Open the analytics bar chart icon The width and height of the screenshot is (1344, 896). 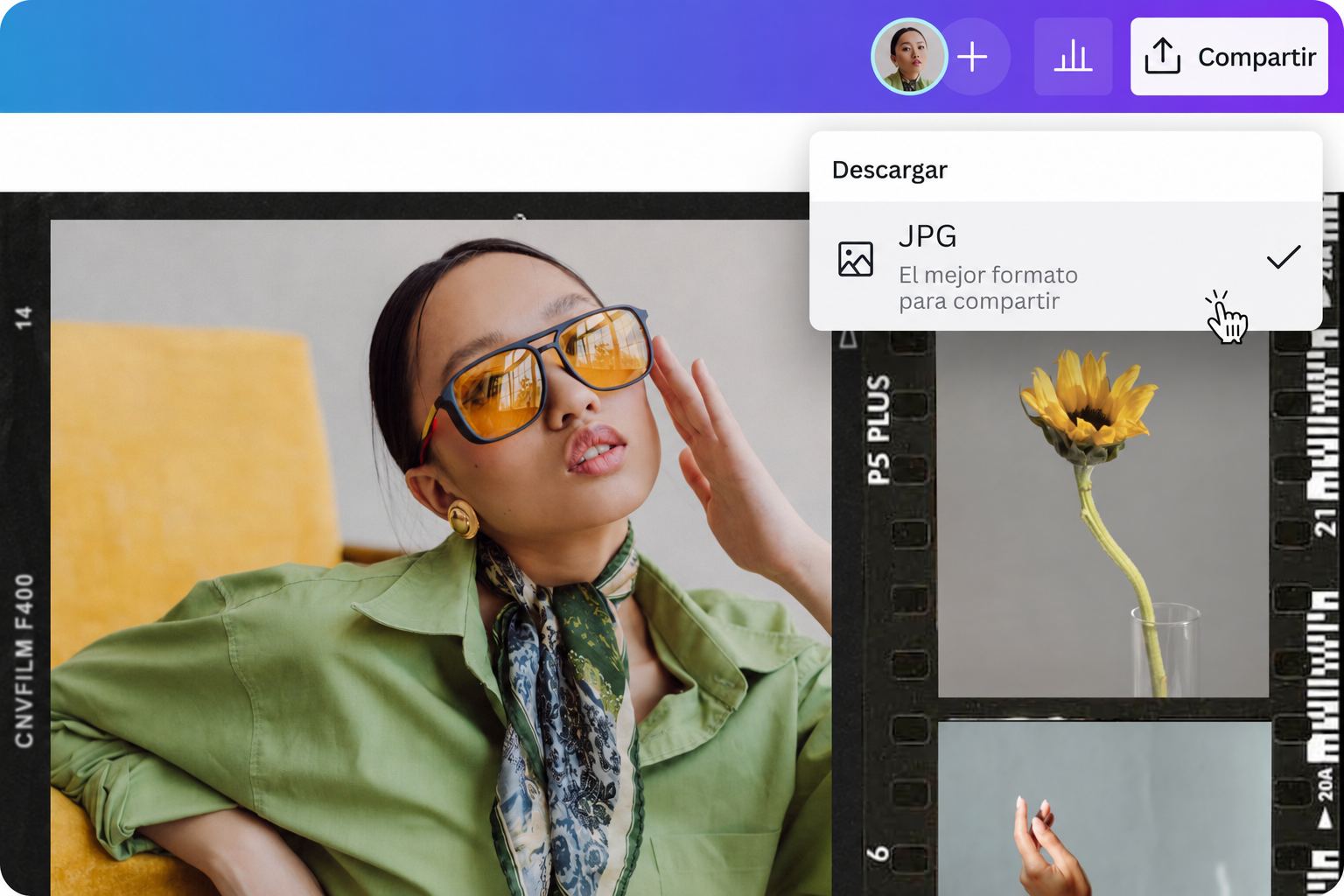[x=1074, y=57]
